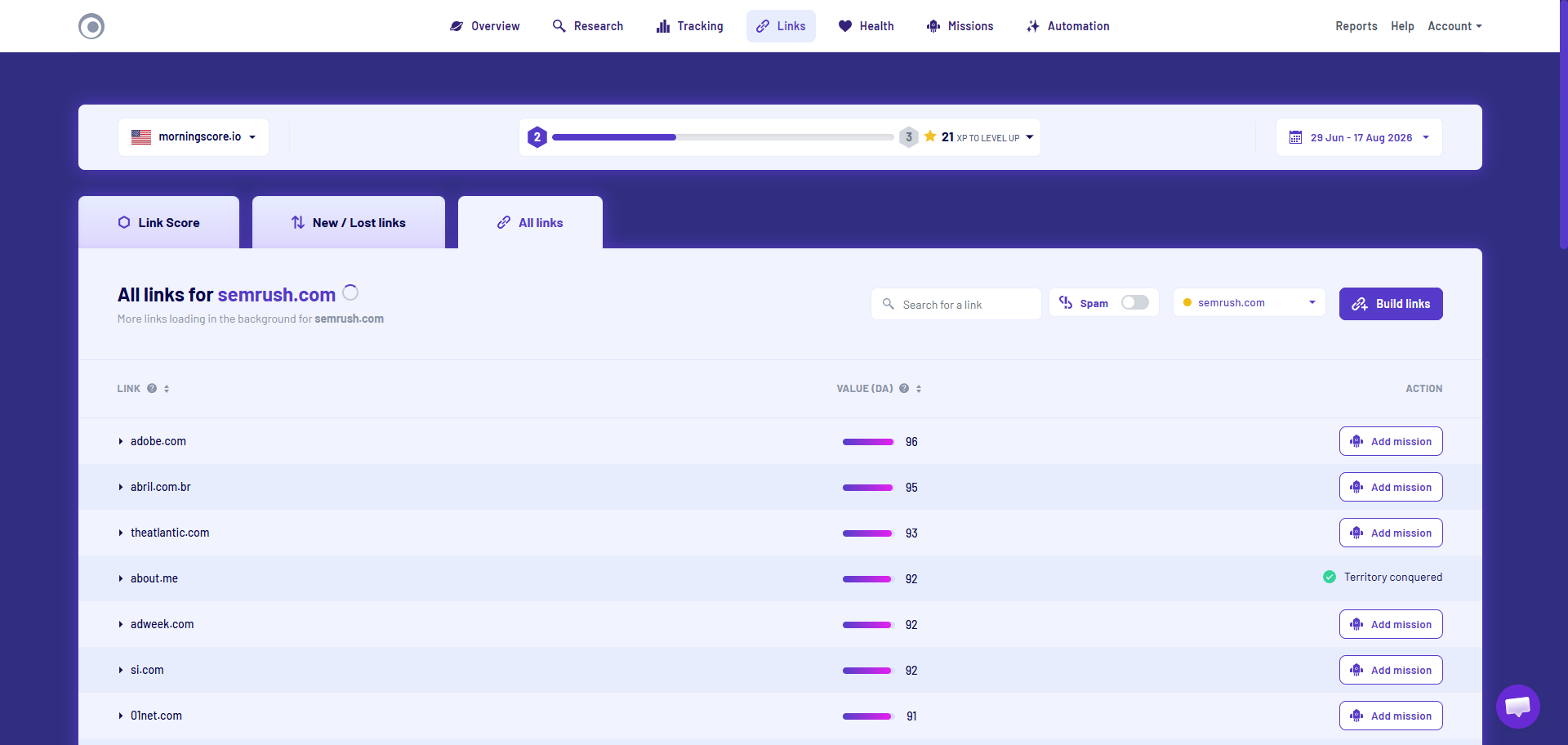This screenshot has width=1568, height=745.
Task: Click the semrush.com heading link
Action: pos(276,295)
